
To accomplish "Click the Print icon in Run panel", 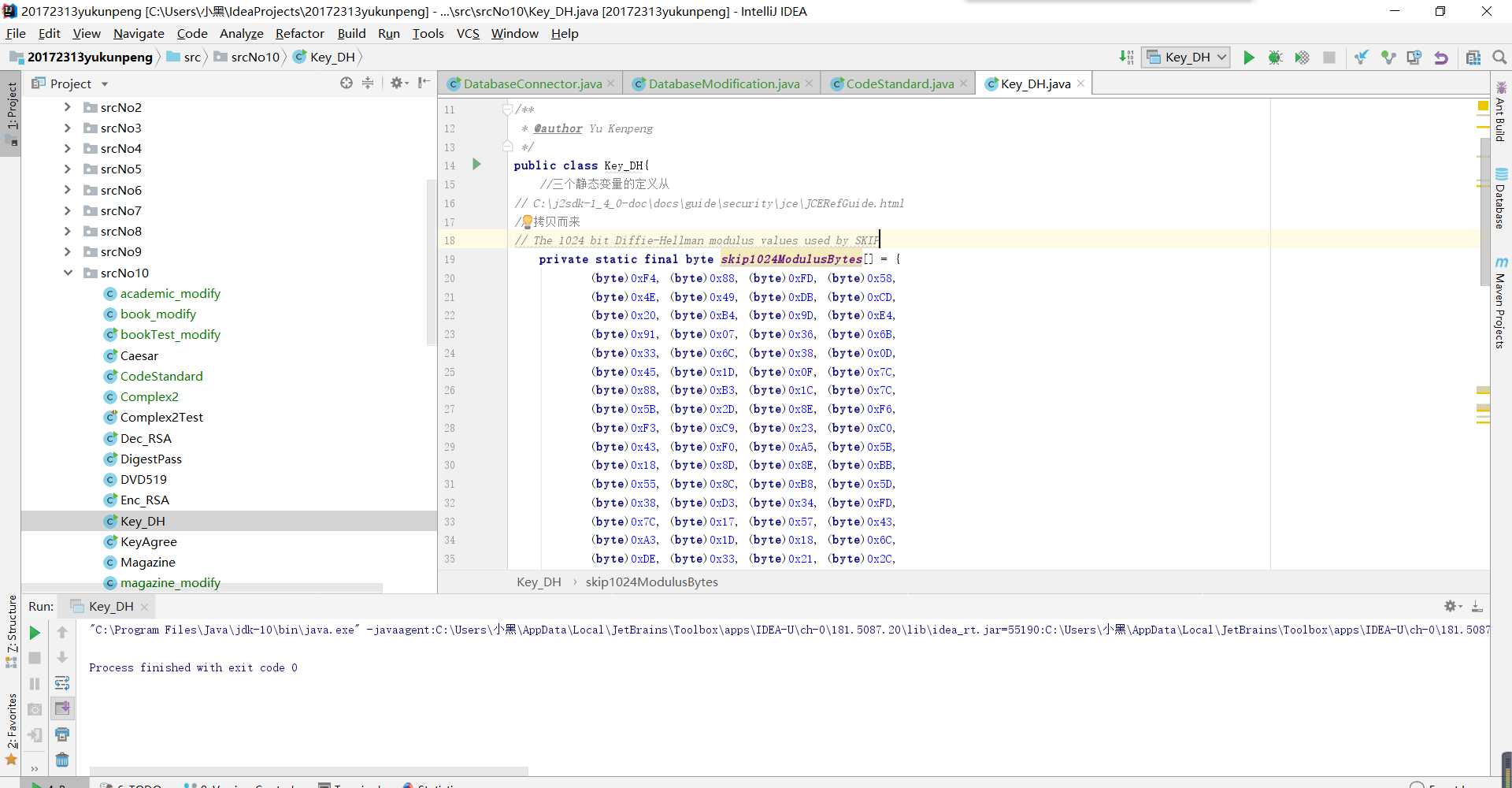I will coord(62,734).
